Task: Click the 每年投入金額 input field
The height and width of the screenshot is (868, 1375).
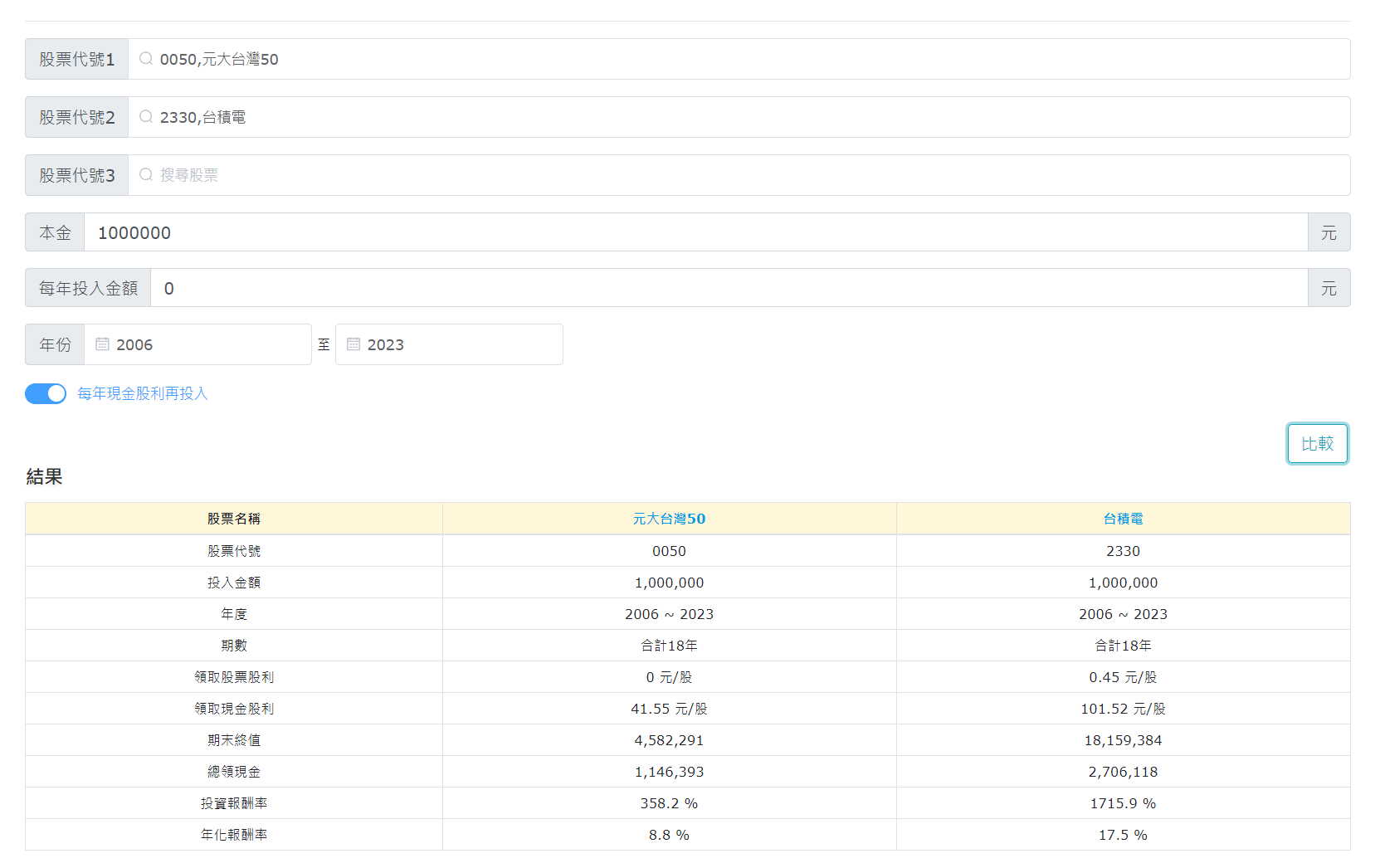Action: [x=729, y=288]
